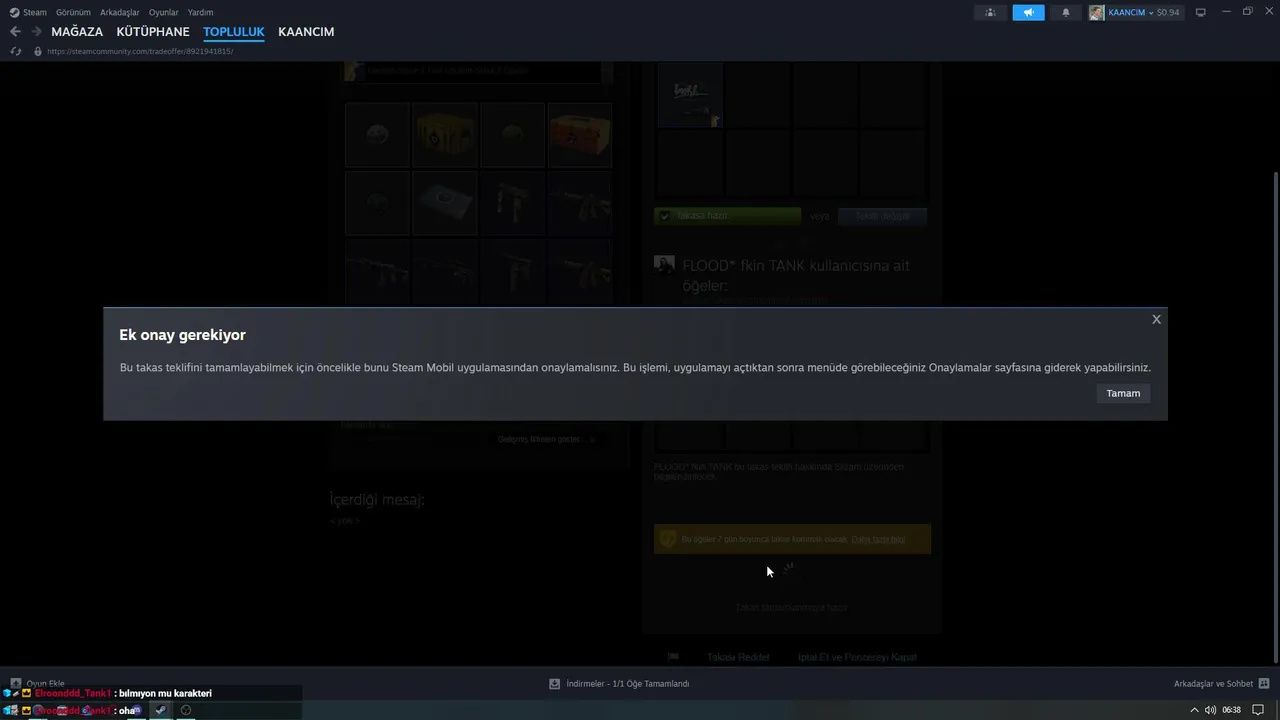The image size is (1280, 720).
Task: Click the Gelişmiş filtreleri göster toggle
Action: pyautogui.click(x=546, y=439)
